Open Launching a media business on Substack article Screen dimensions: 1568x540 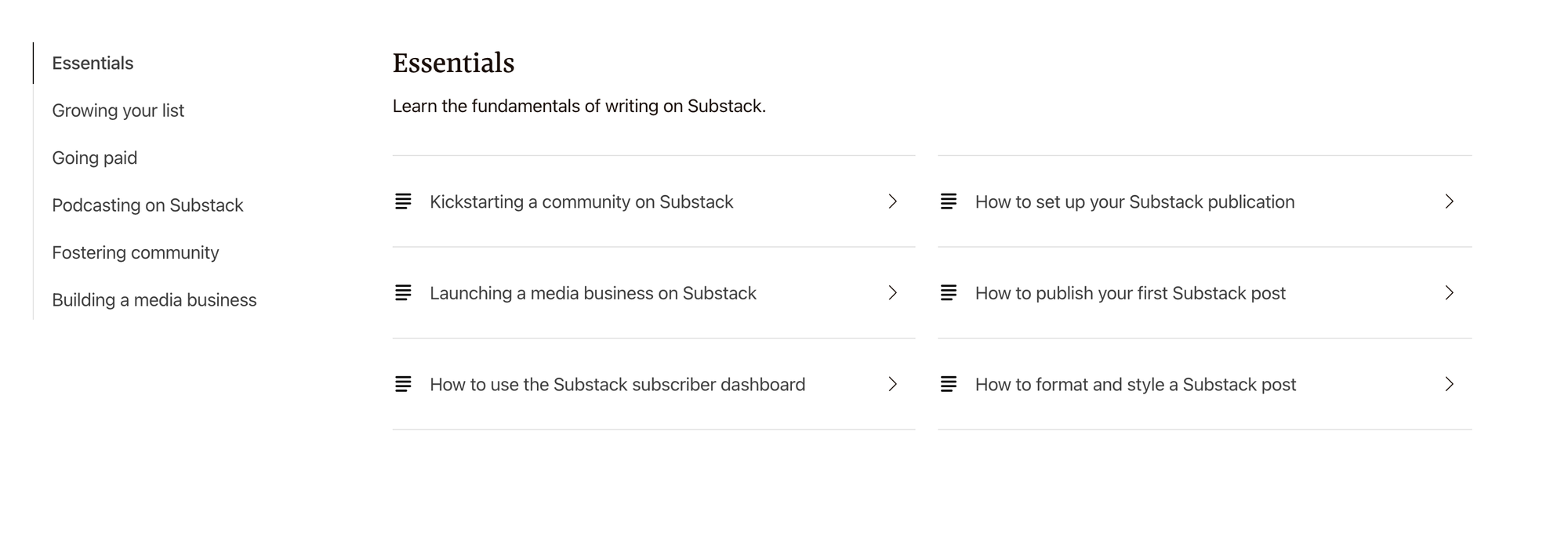coord(654,293)
